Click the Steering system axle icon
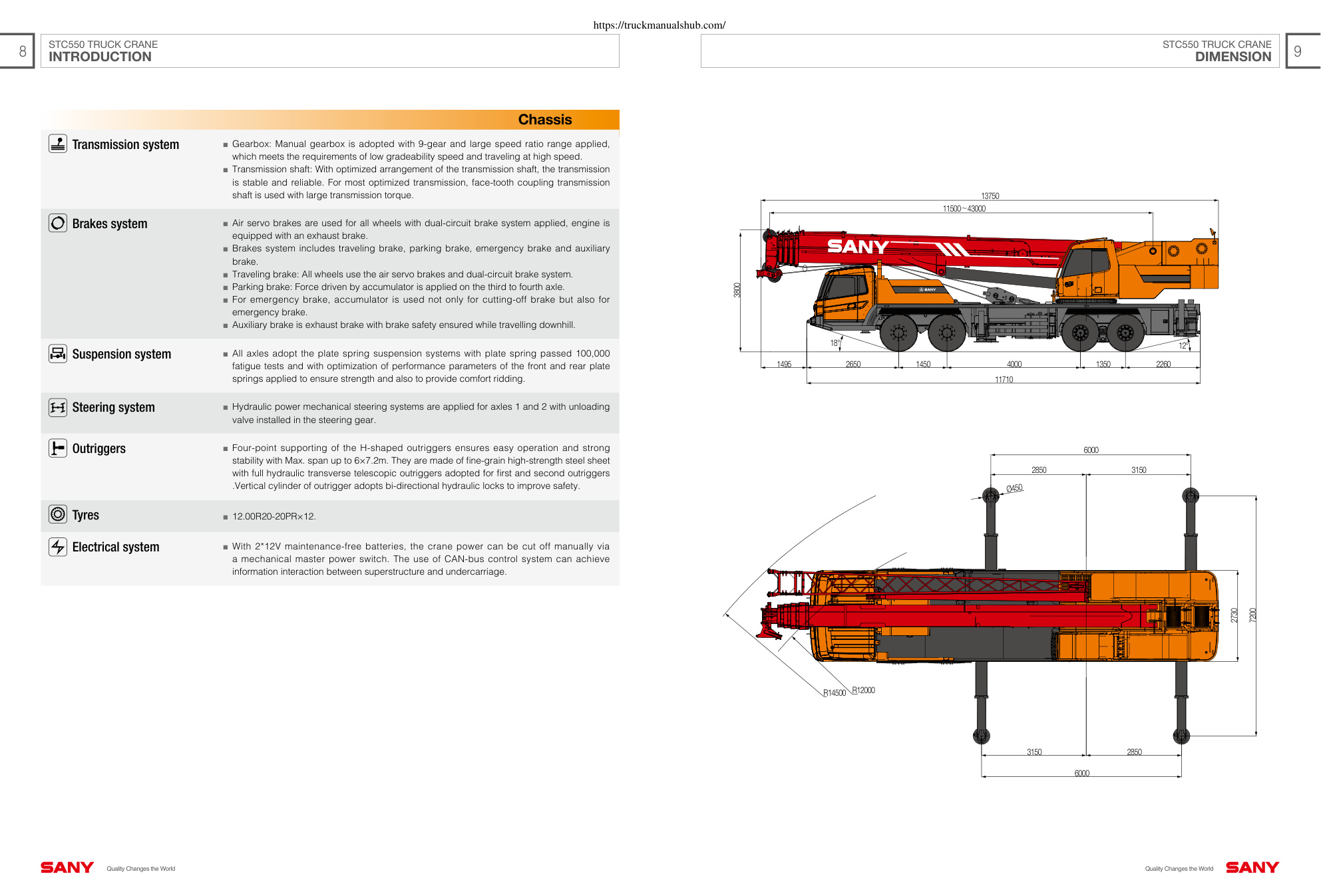Viewport: 1321px width, 896px height. click(x=58, y=407)
